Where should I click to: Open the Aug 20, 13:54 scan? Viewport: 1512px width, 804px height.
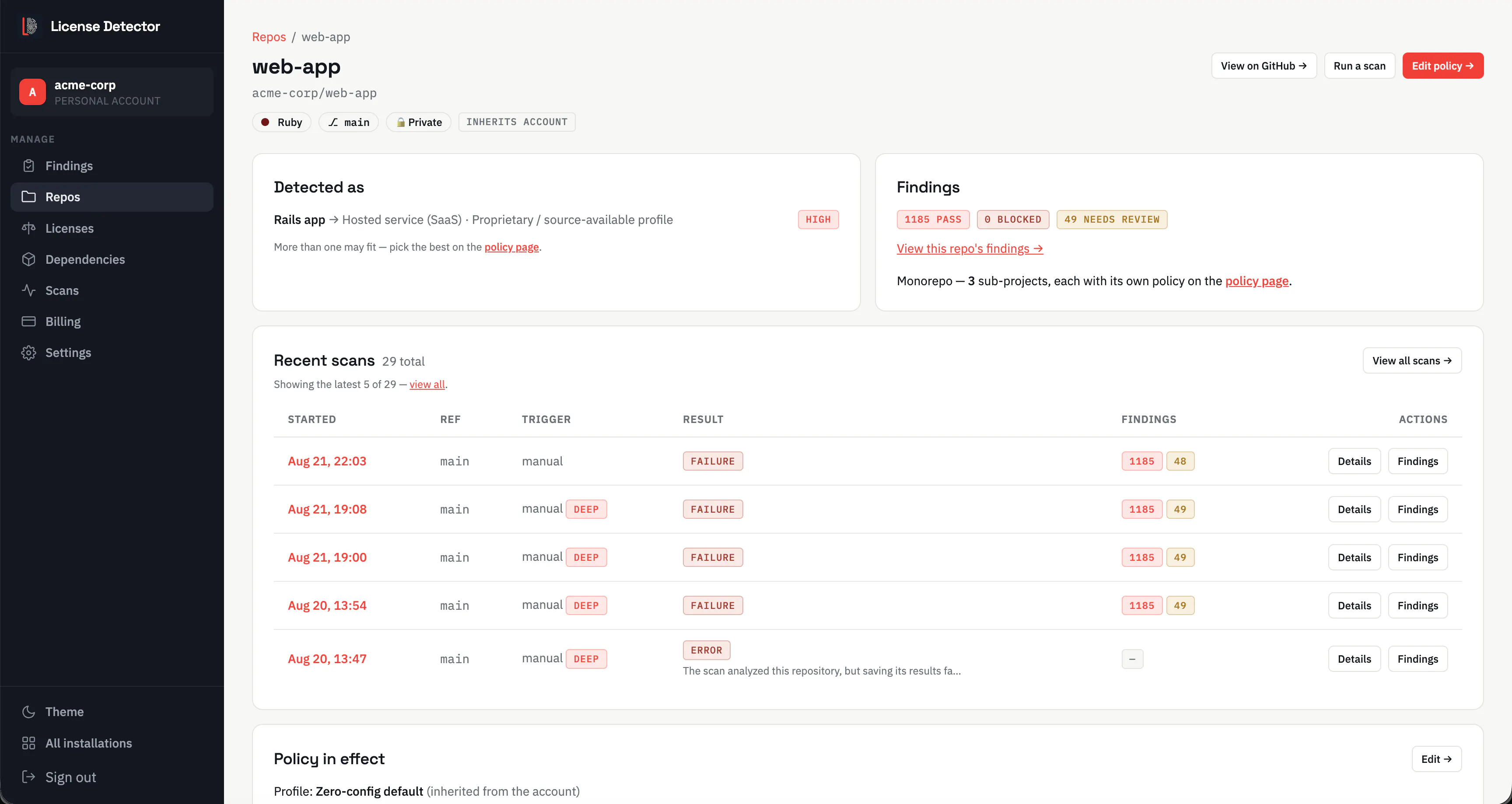(x=327, y=605)
